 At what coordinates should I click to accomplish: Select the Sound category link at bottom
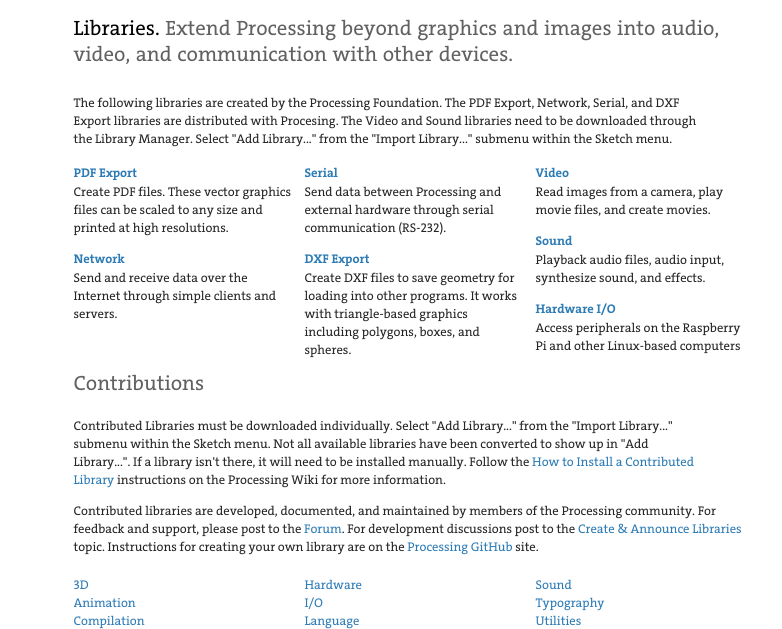coord(553,585)
